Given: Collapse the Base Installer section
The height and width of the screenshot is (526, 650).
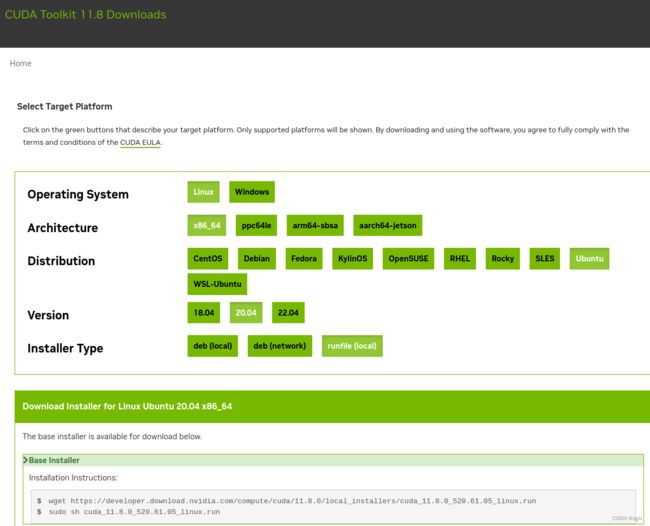Looking at the screenshot, I should (333, 460).
